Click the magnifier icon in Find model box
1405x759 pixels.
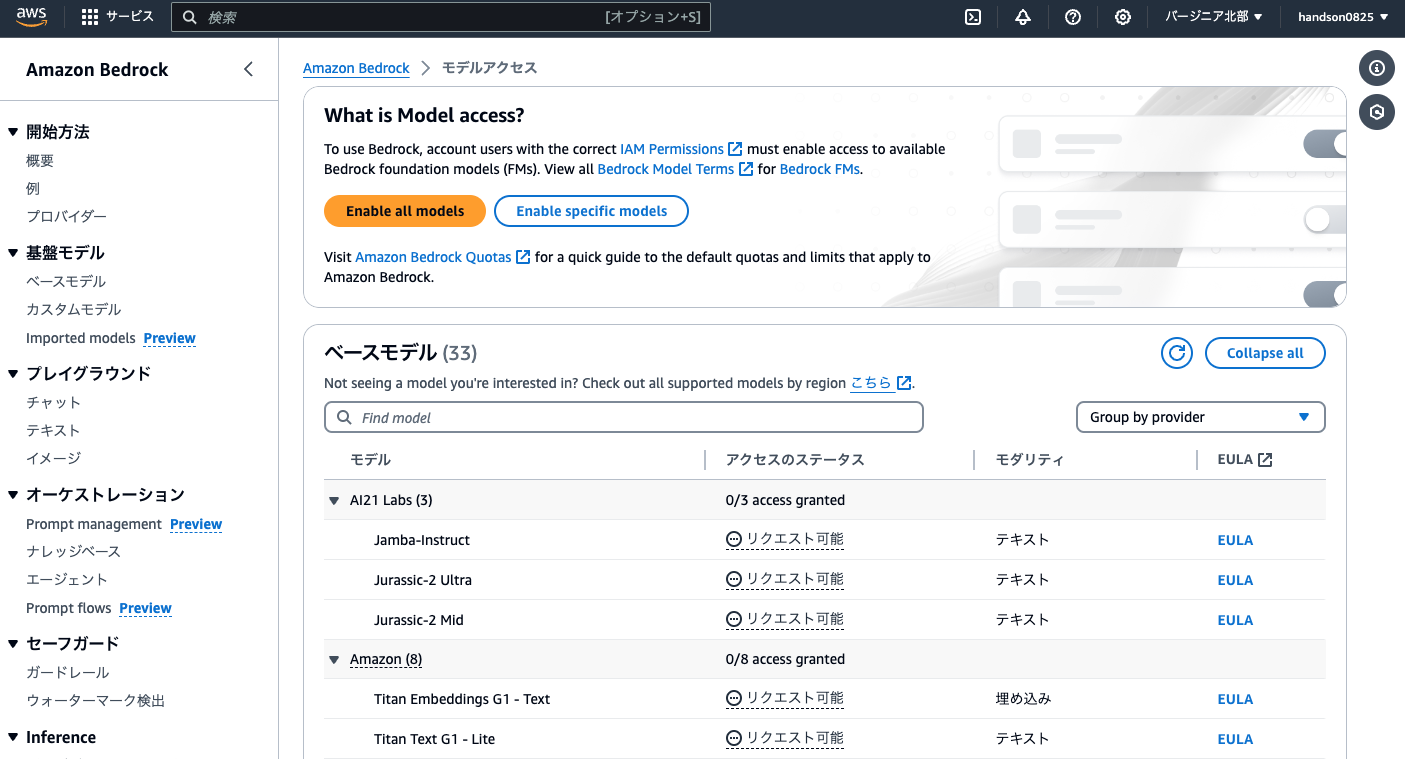[344, 417]
